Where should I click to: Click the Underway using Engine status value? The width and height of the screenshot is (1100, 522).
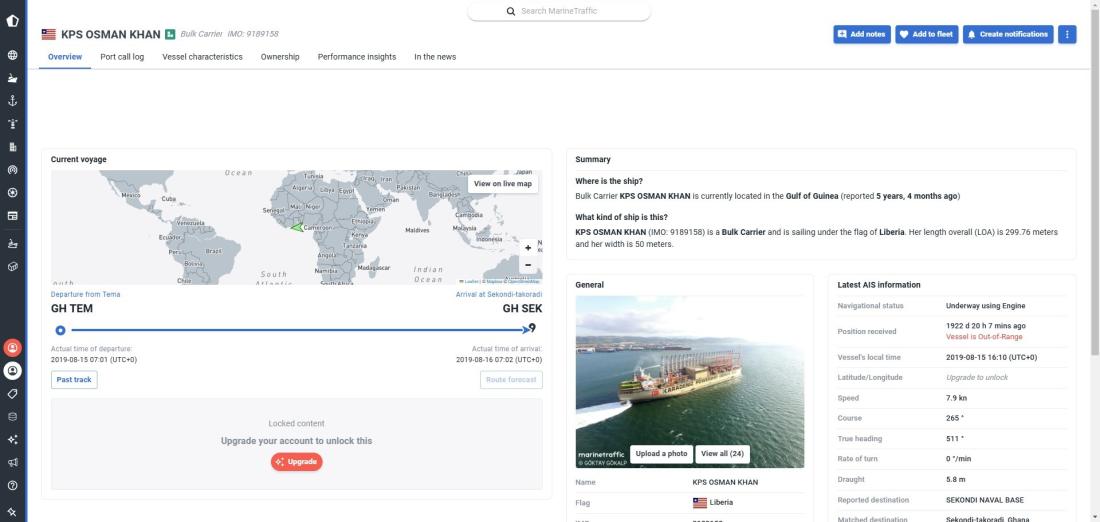pos(986,306)
